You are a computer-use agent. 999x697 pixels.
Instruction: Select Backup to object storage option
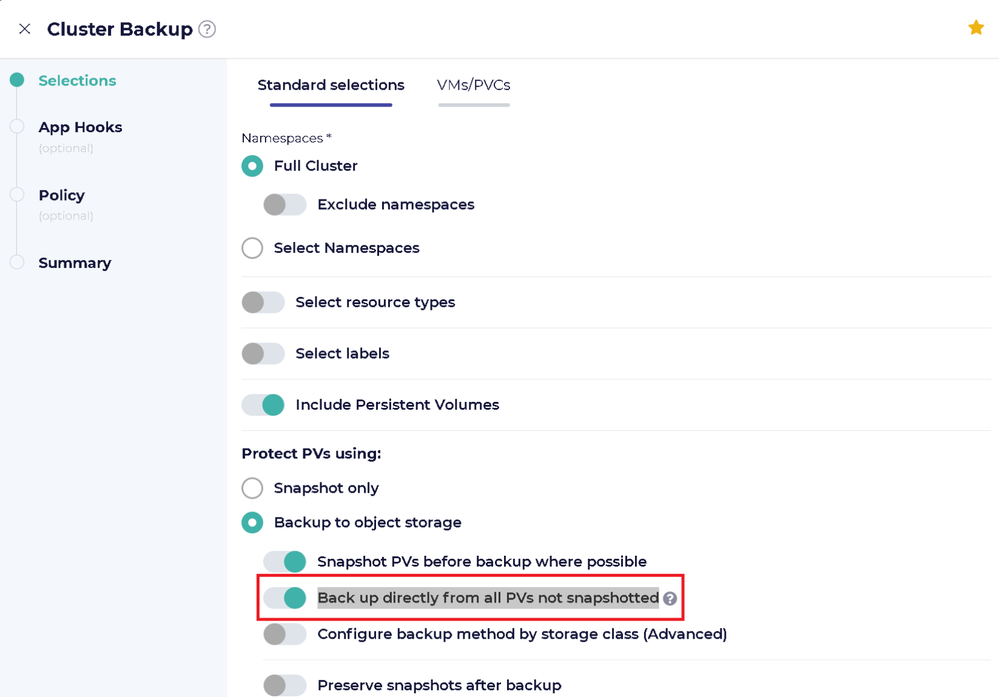point(253,523)
